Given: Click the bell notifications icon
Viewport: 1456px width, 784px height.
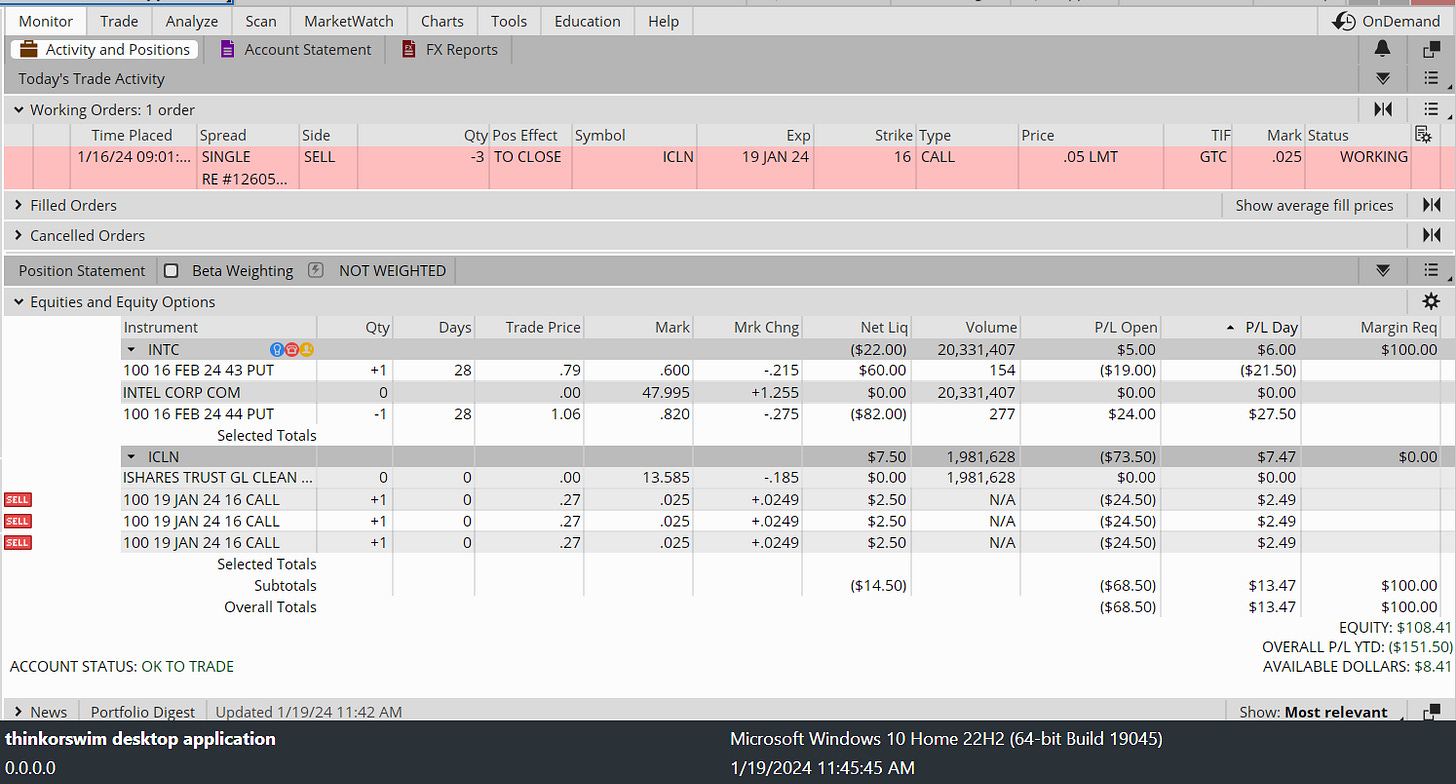Looking at the screenshot, I should [x=1383, y=49].
